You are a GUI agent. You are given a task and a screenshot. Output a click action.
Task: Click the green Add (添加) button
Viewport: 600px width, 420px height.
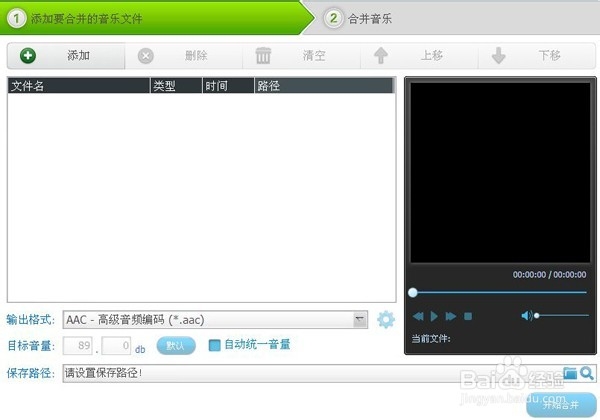[66, 56]
